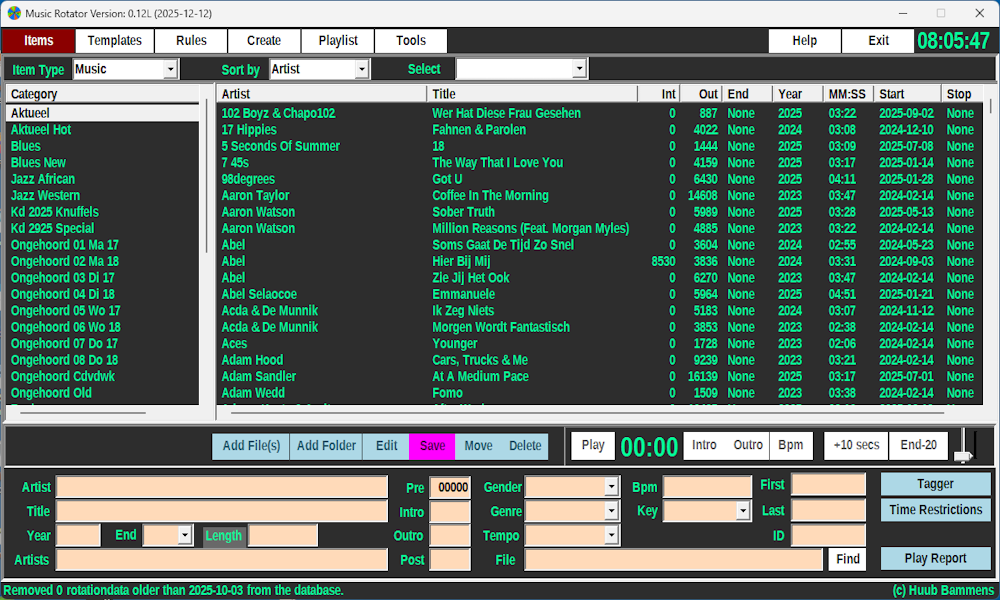
Task: Click the magenta Save button
Action: pyautogui.click(x=432, y=446)
